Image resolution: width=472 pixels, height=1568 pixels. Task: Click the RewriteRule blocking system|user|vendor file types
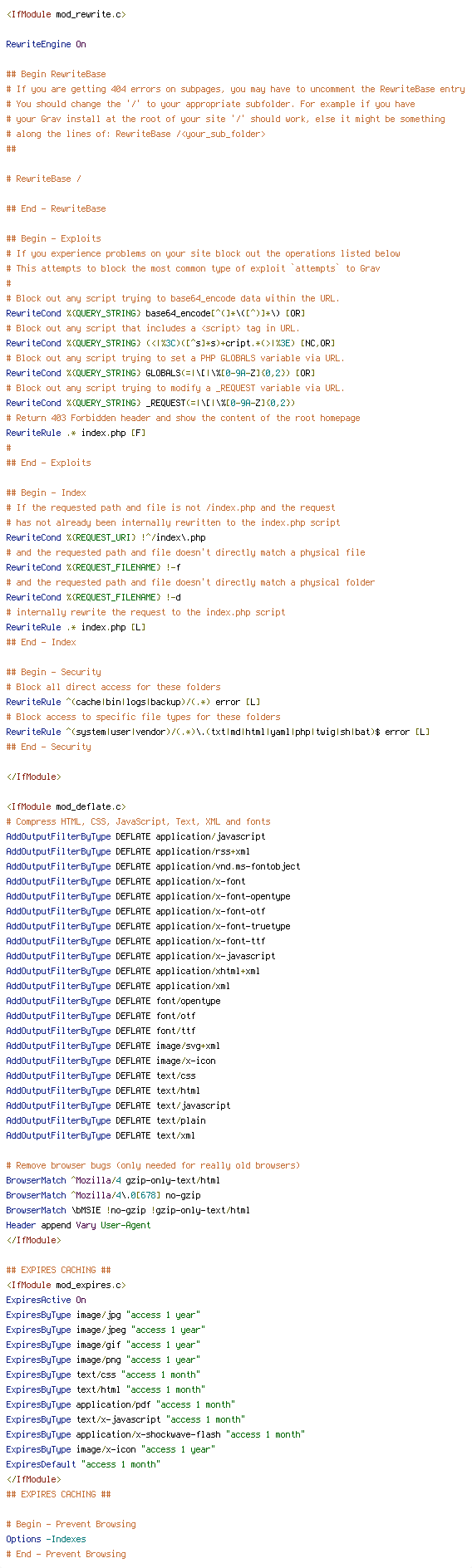218,732
